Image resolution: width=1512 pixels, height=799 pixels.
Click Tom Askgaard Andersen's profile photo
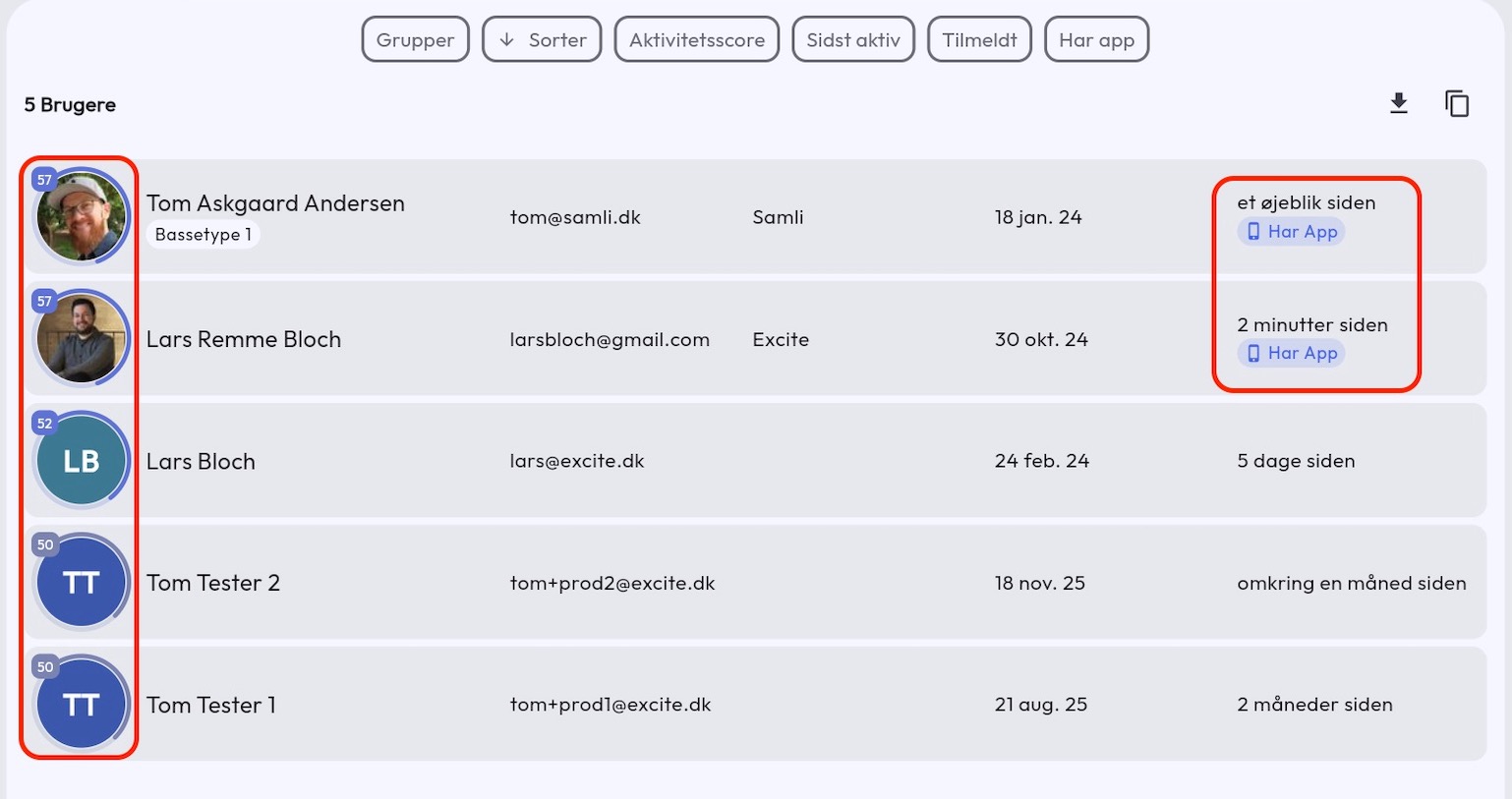tap(83, 216)
